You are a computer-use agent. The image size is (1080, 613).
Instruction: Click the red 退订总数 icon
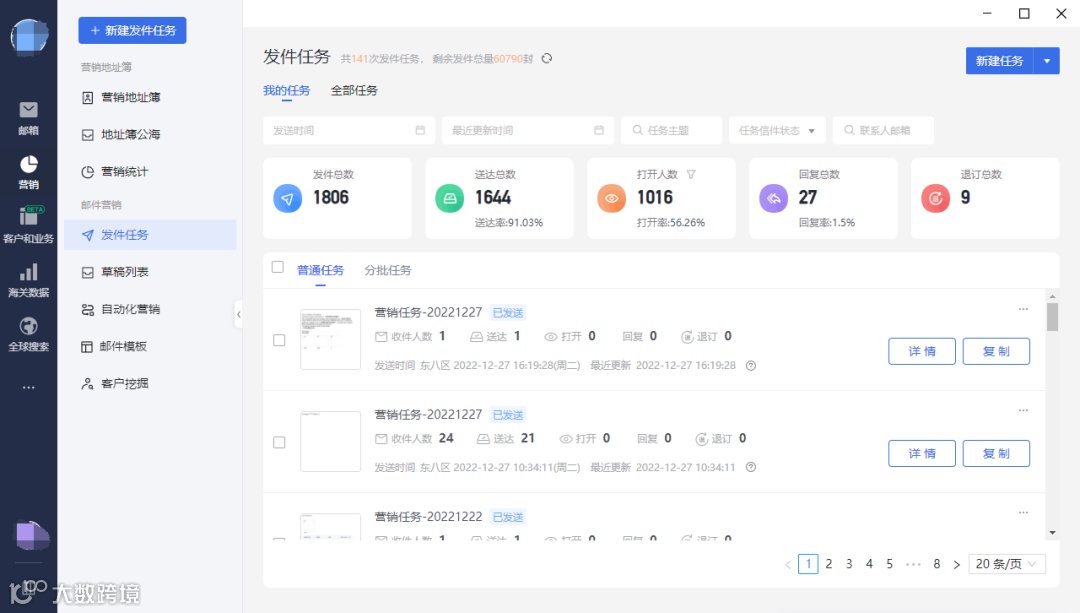935,198
